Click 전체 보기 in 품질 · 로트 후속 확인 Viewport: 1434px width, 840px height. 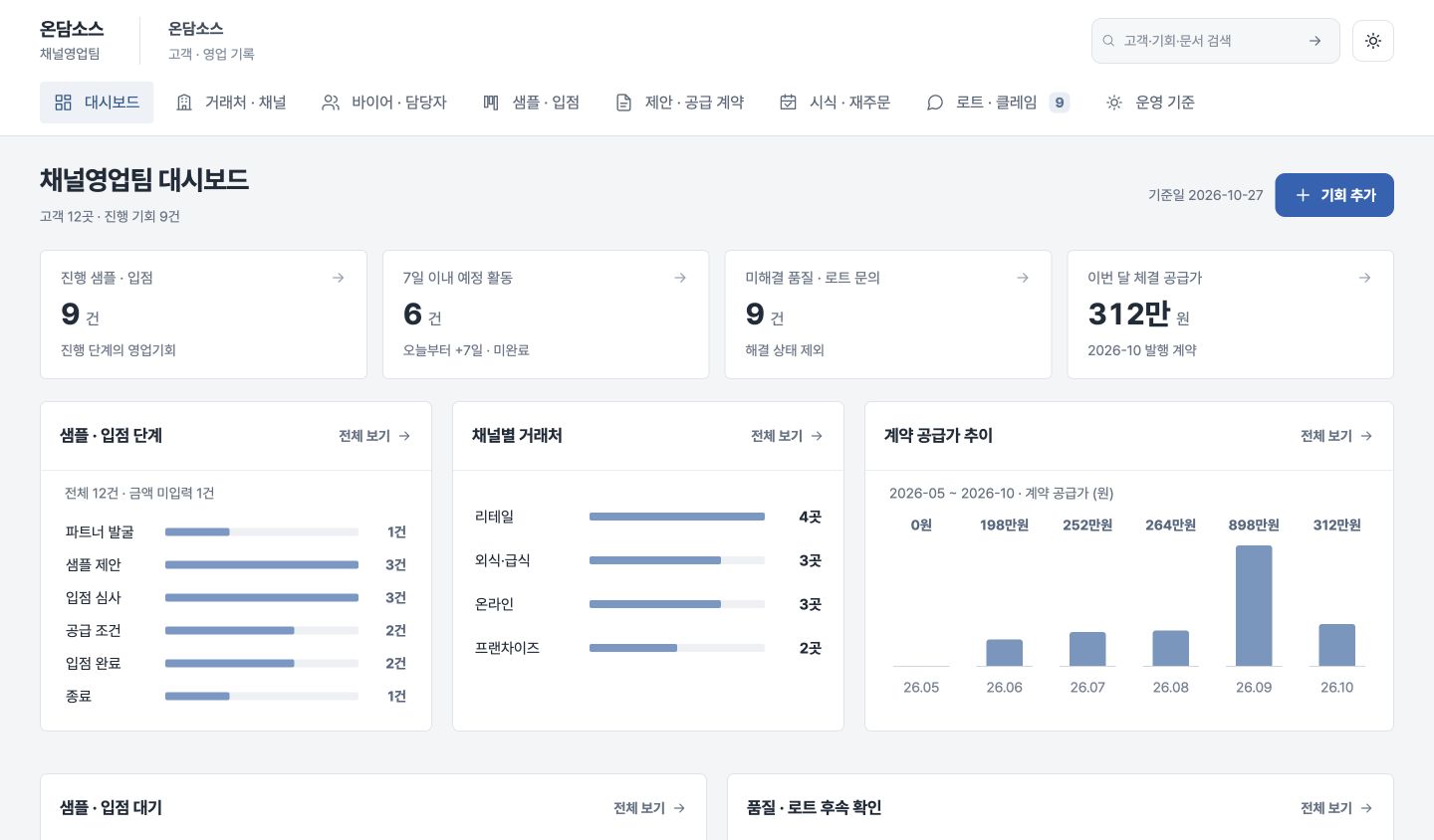1336,808
